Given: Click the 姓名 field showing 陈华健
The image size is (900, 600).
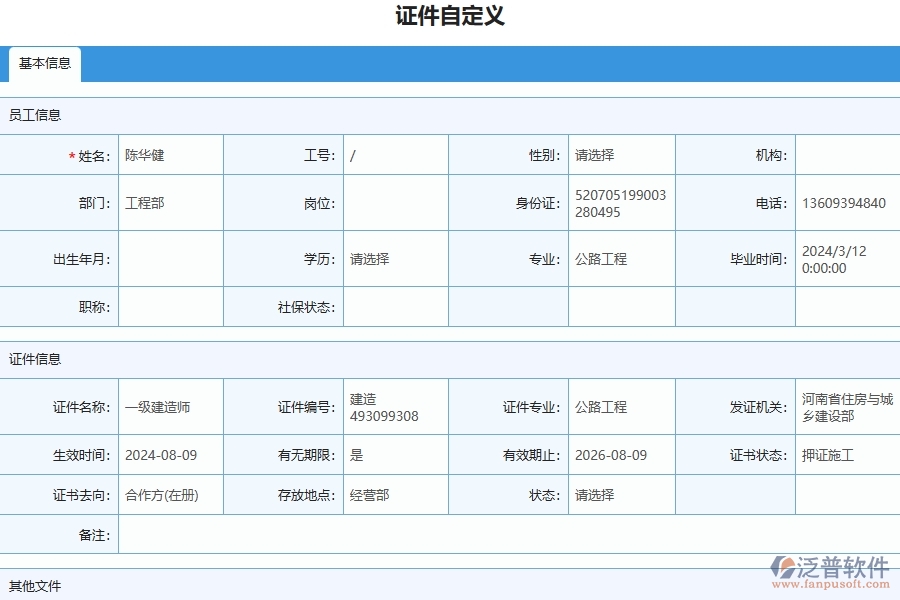Looking at the screenshot, I should [x=170, y=154].
